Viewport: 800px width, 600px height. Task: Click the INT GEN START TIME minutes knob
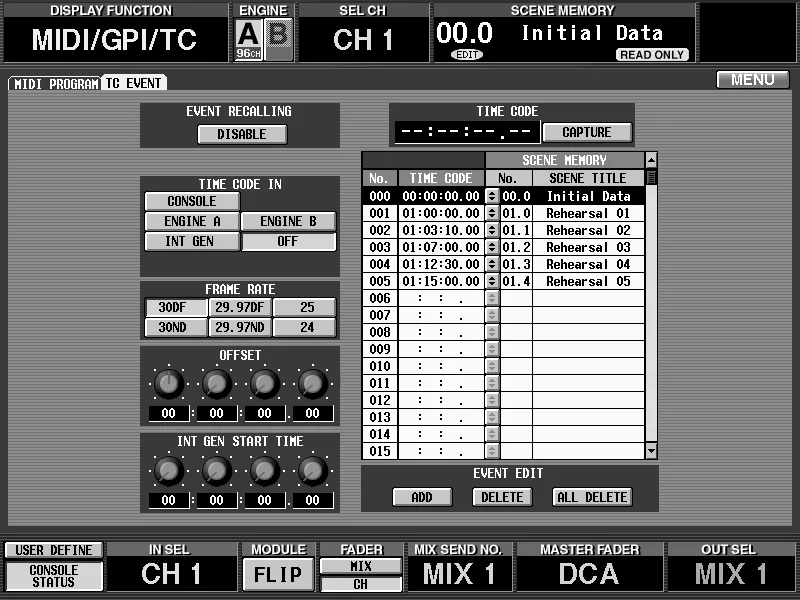point(217,470)
